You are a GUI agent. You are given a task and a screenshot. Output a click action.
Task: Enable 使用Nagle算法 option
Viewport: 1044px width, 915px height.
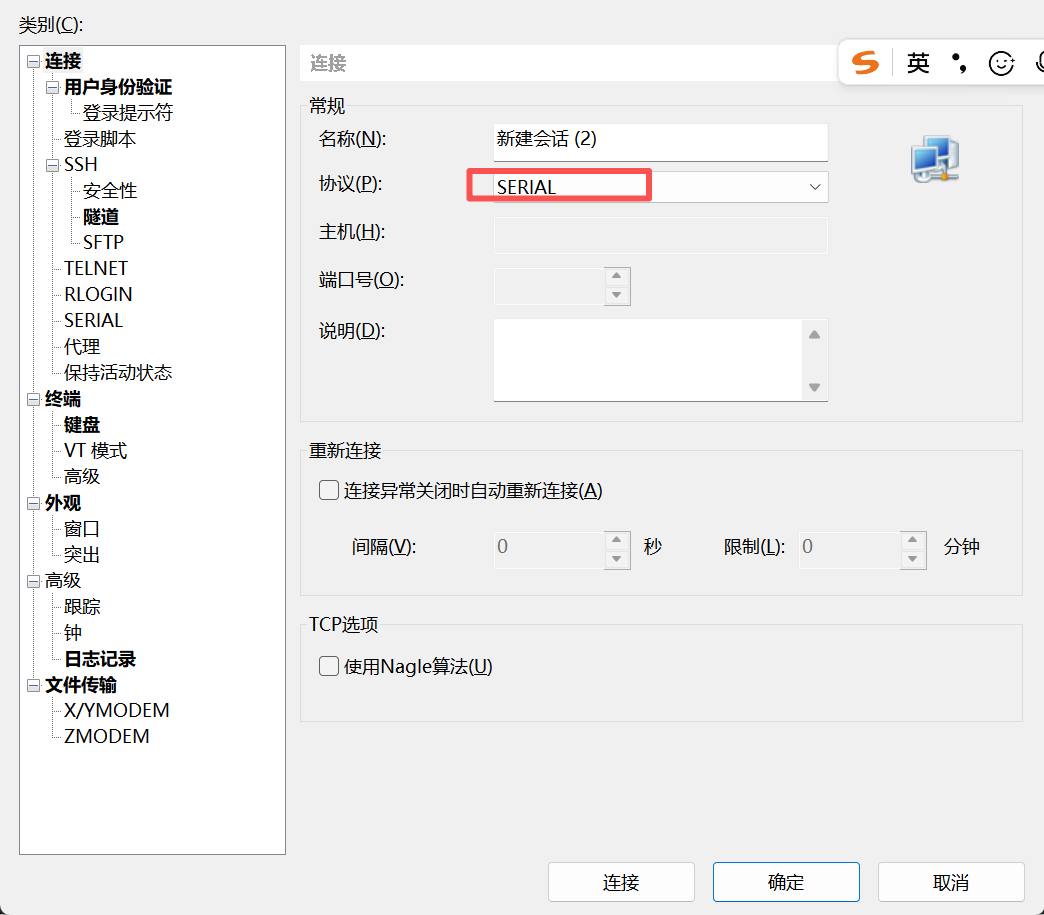(x=329, y=666)
